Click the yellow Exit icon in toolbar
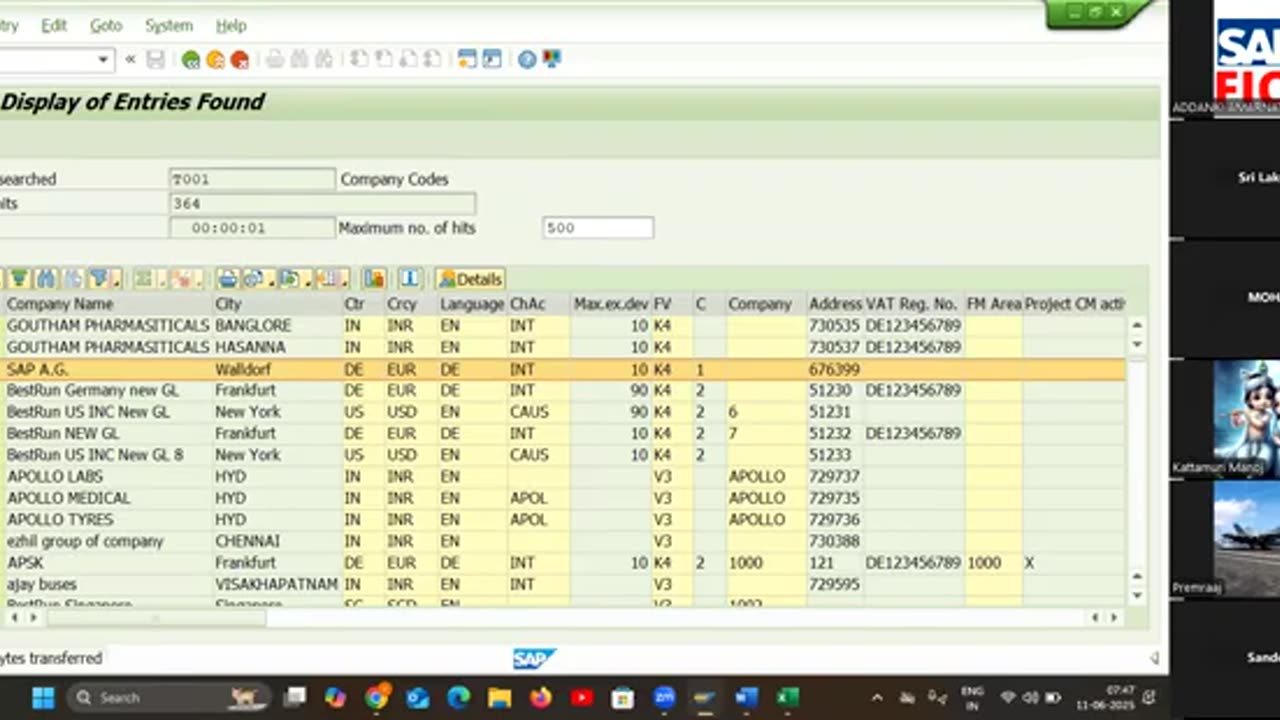 [x=215, y=60]
